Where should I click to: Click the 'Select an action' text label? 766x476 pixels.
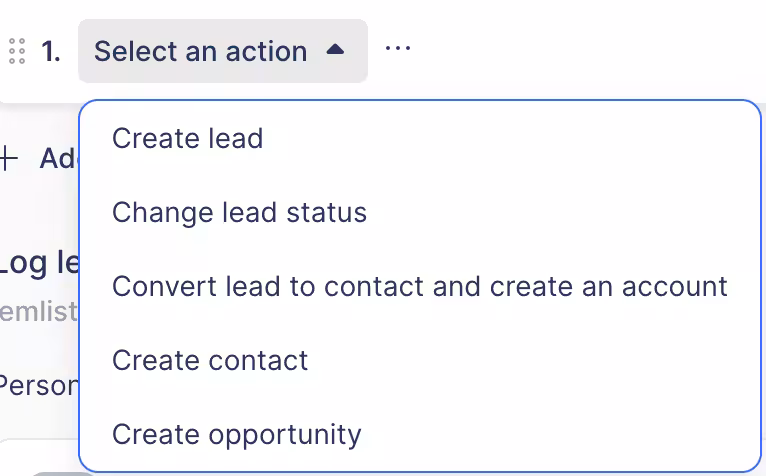click(200, 51)
